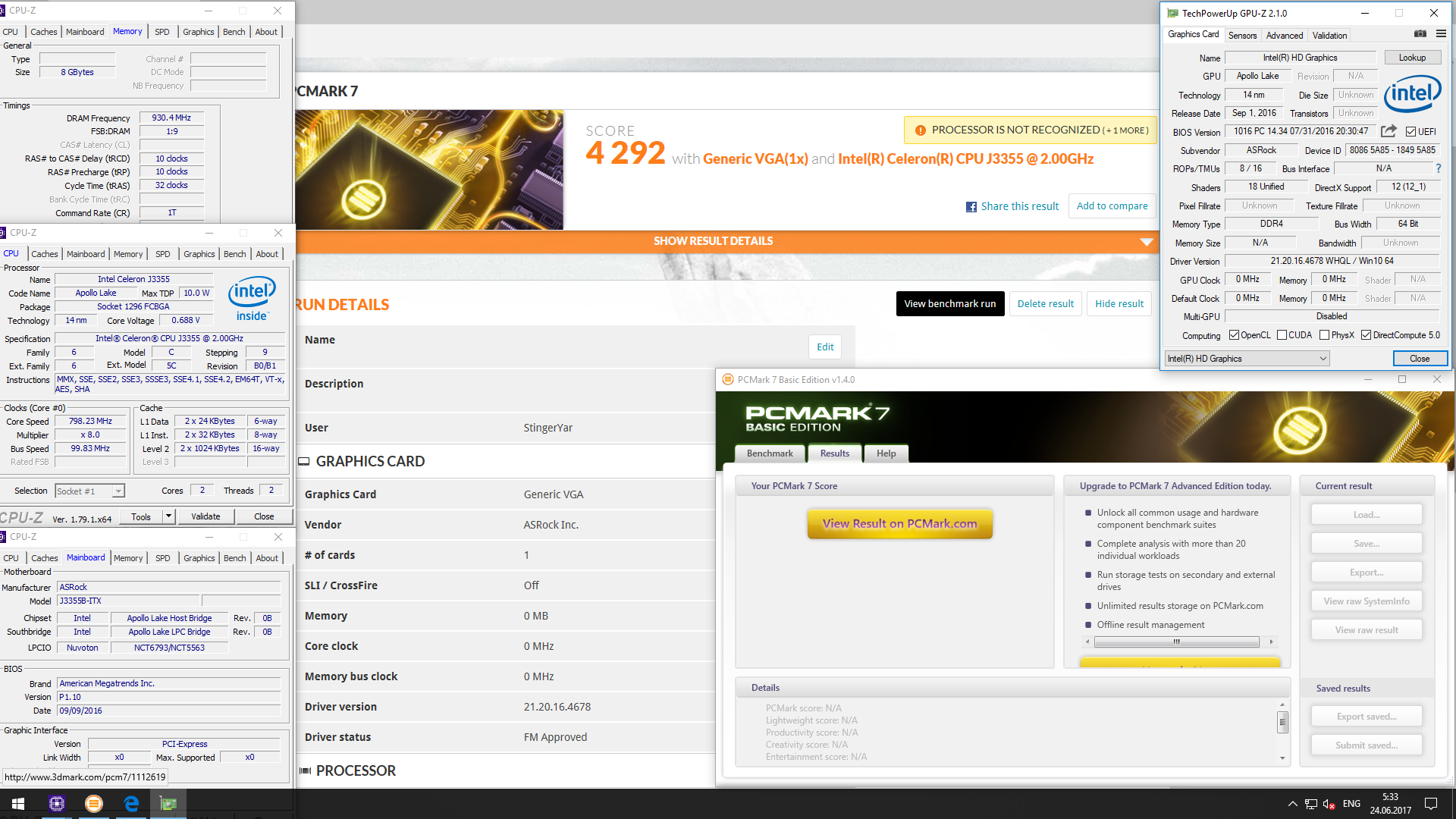Click the monitor icon beside GRAPHICS CARD heading

click(x=304, y=462)
